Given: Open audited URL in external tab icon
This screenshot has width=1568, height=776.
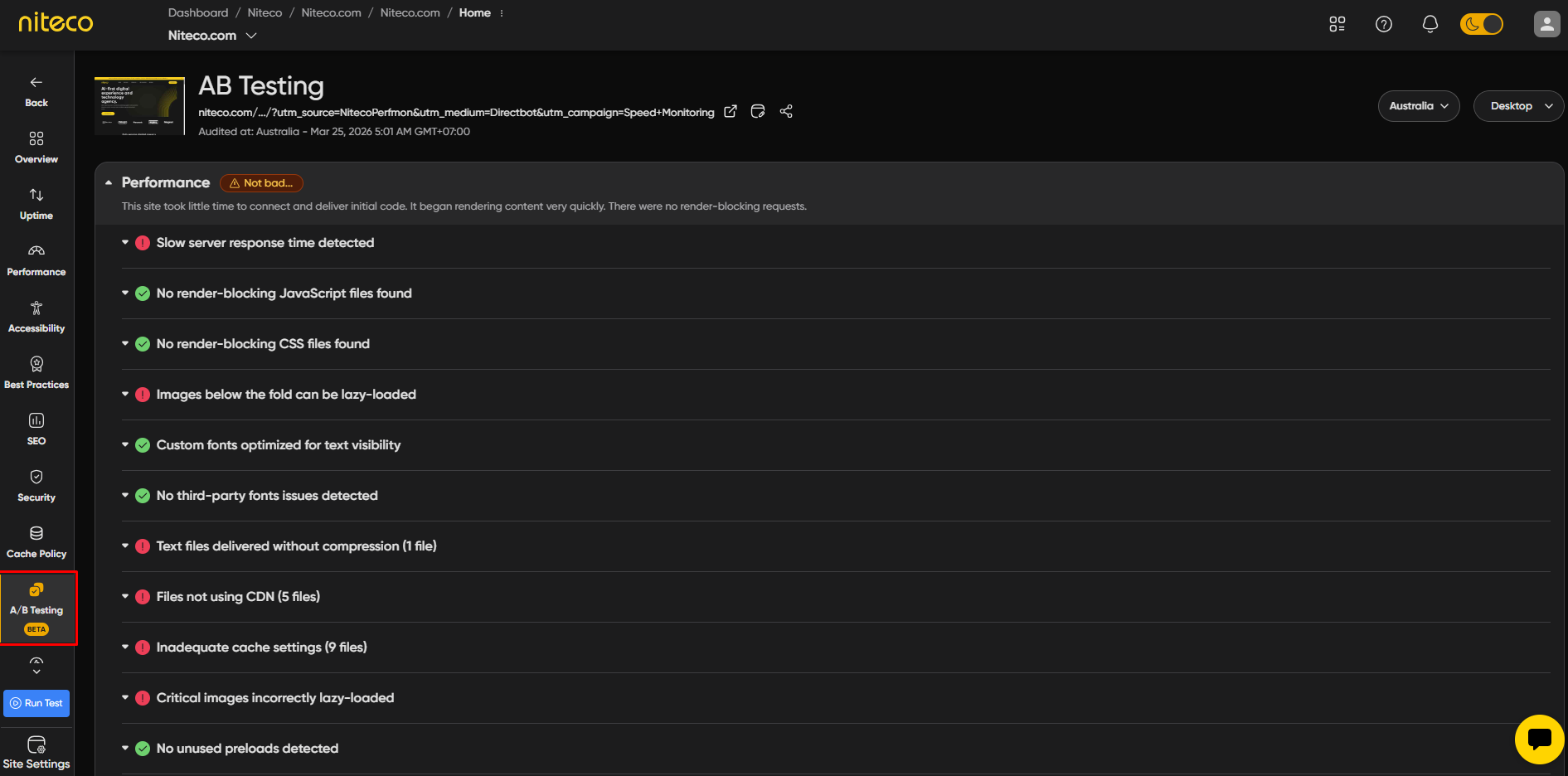Looking at the screenshot, I should tap(731, 111).
